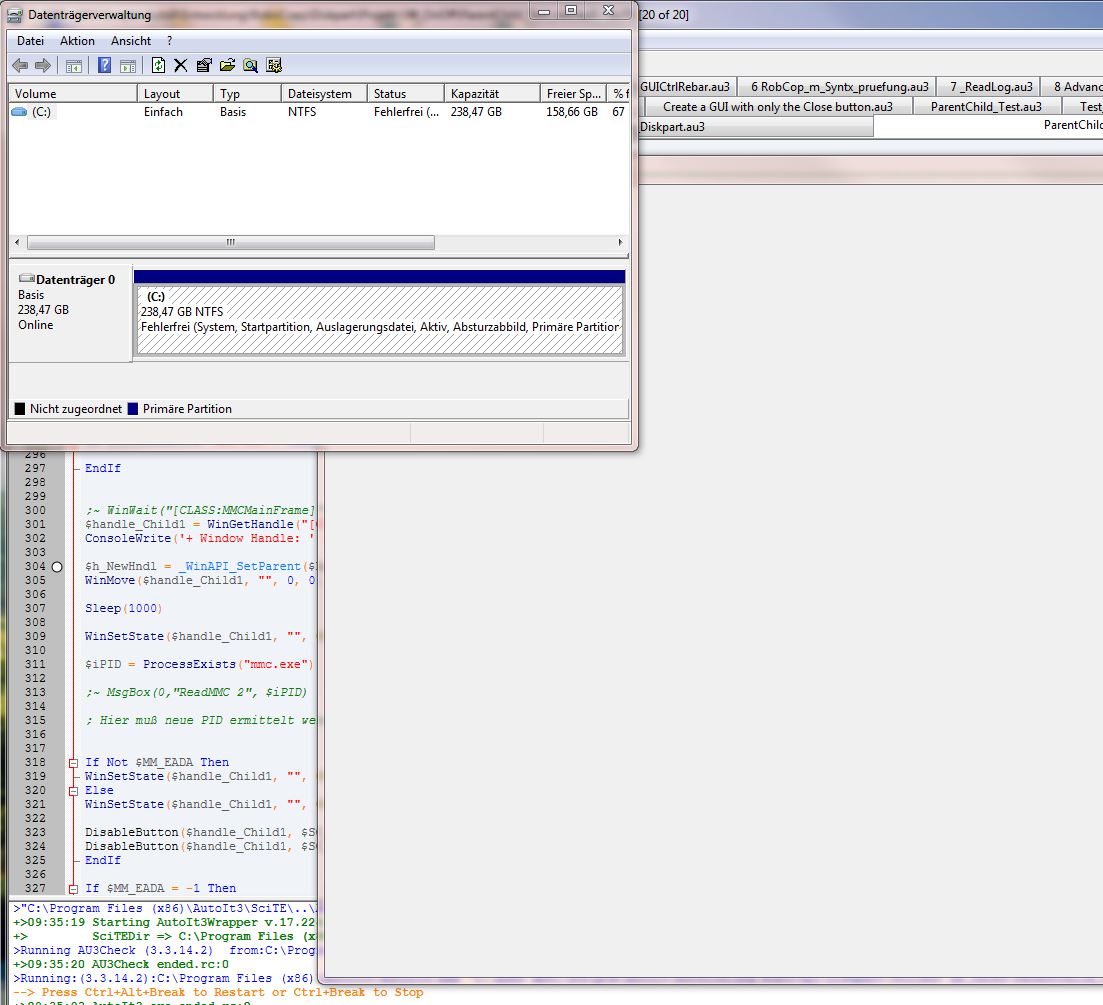The height and width of the screenshot is (1005, 1103).
Task: Select the (C:) volume row in list
Action: (x=40, y=112)
